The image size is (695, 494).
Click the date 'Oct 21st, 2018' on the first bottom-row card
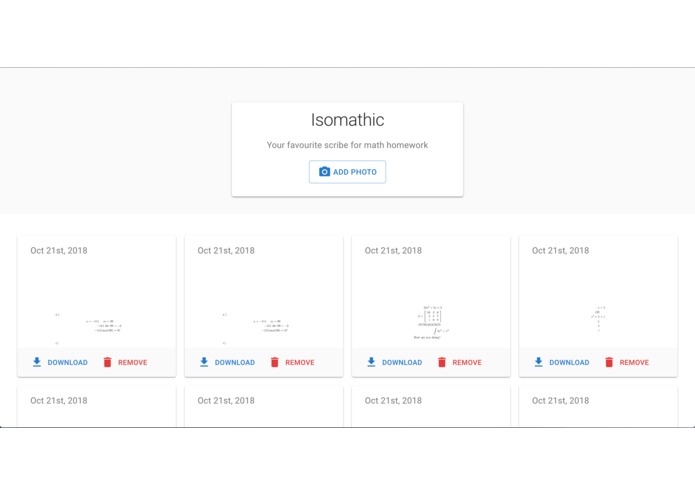tap(59, 401)
